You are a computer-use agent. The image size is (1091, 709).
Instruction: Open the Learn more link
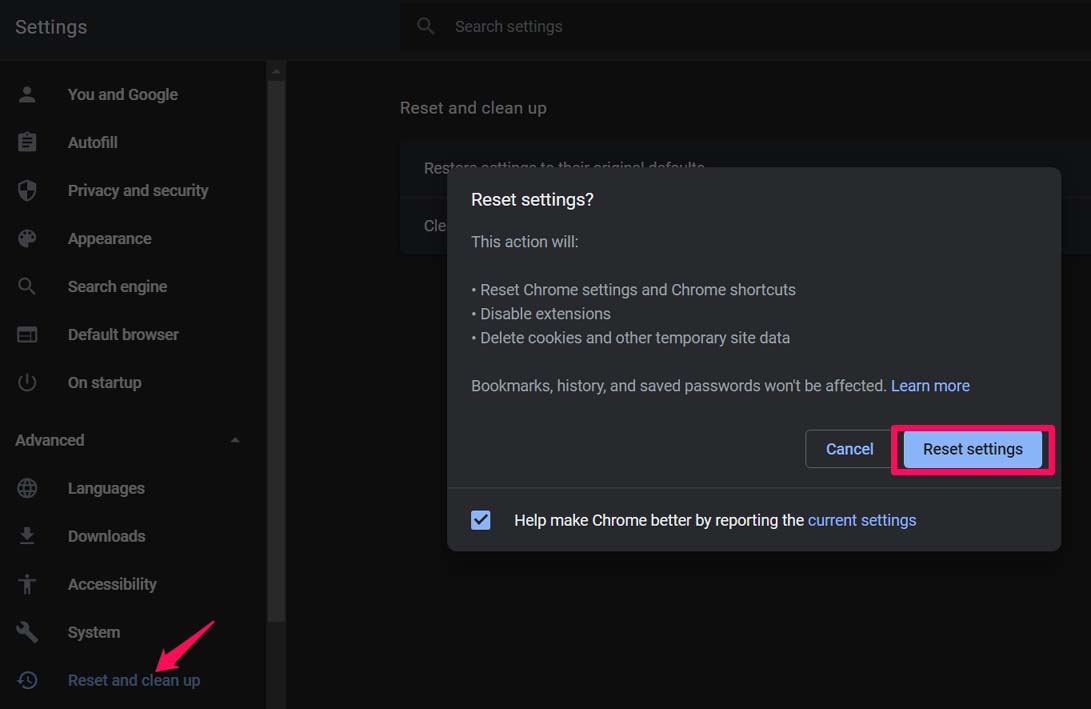point(930,385)
